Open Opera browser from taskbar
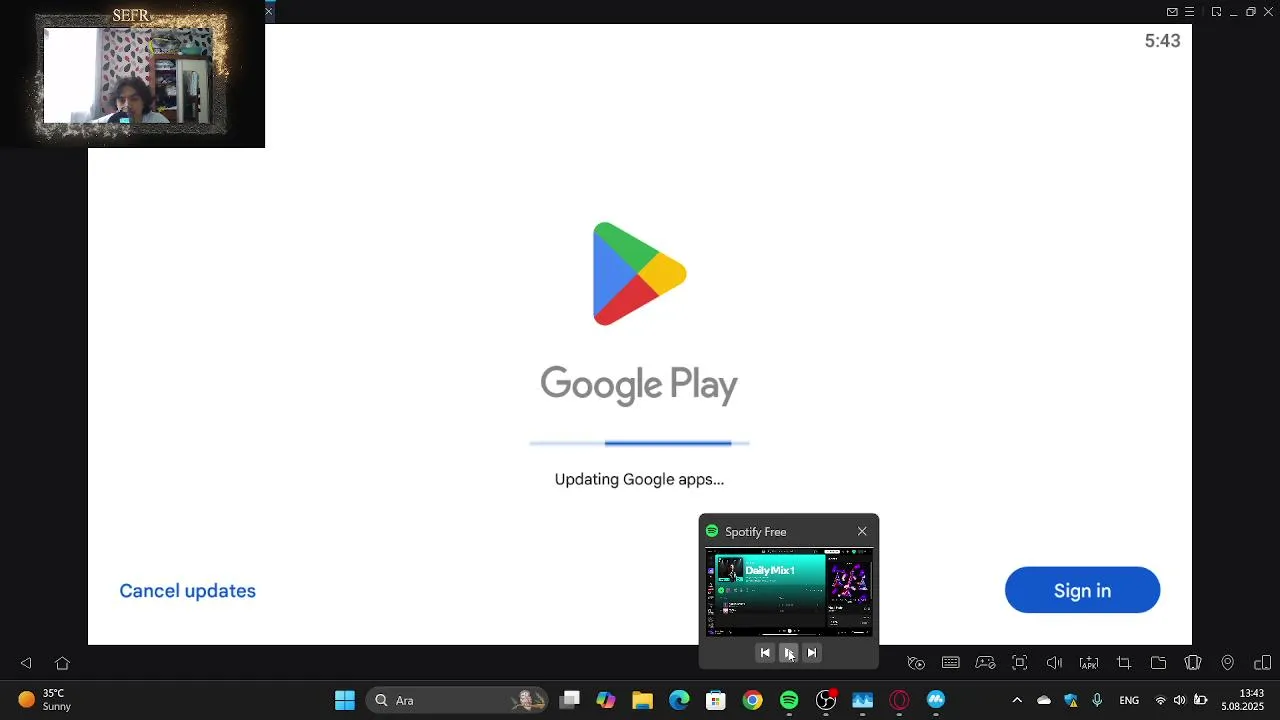 pos(899,700)
